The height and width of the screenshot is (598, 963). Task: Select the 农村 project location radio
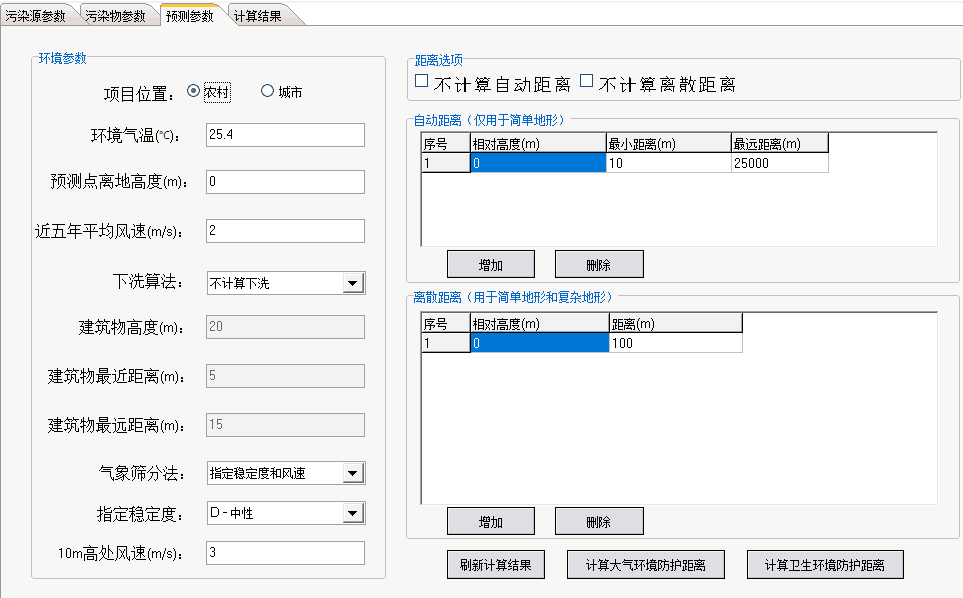click(x=194, y=92)
